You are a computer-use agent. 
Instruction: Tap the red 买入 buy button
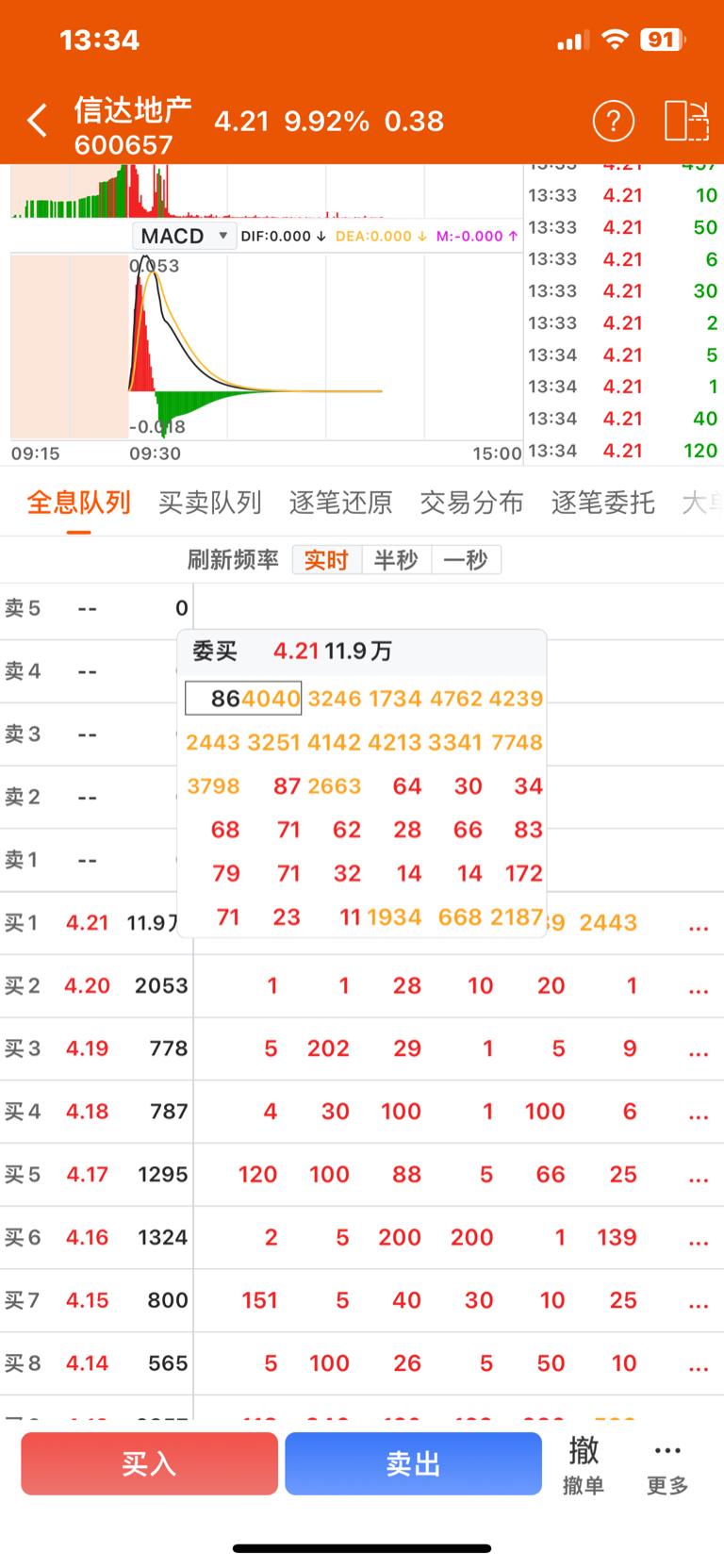coord(150,1463)
